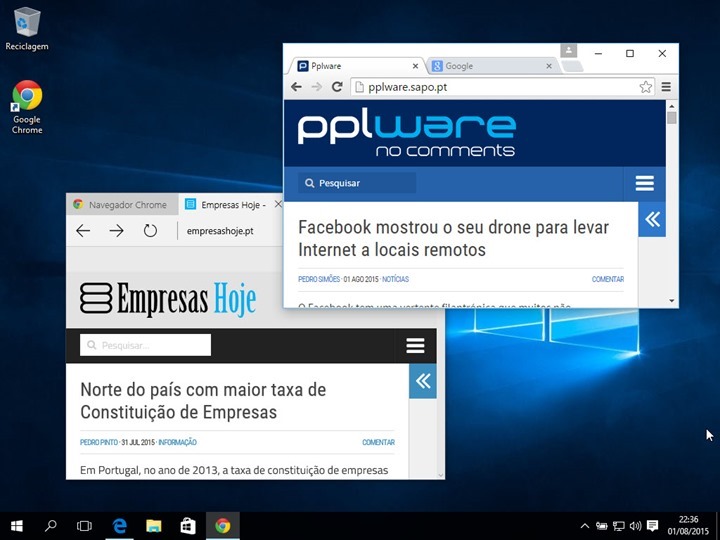Go back in the Edge window

[x=83, y=231]
